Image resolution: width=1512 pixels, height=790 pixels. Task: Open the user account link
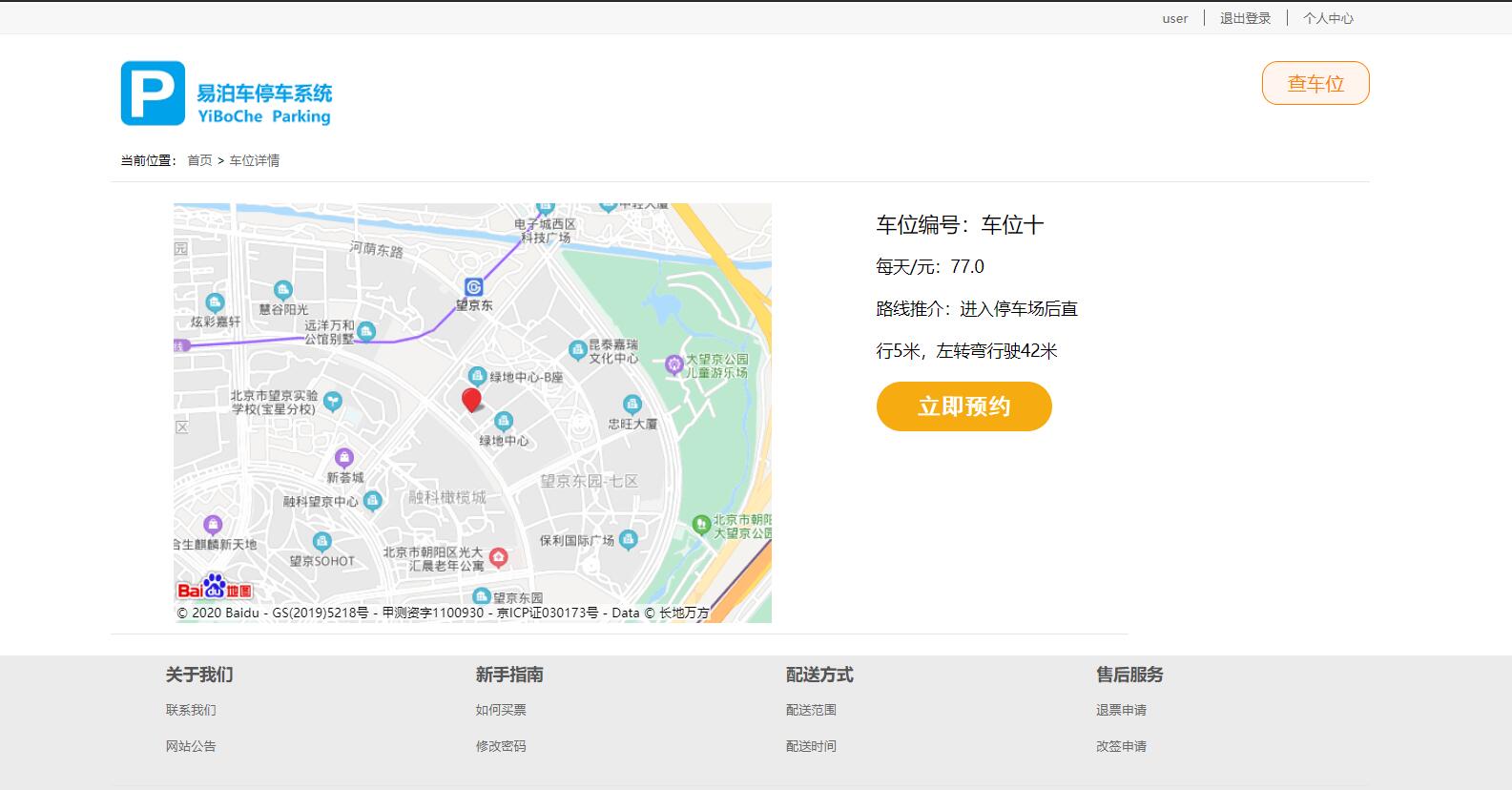pyautogui.click(x=1175, y=18)
